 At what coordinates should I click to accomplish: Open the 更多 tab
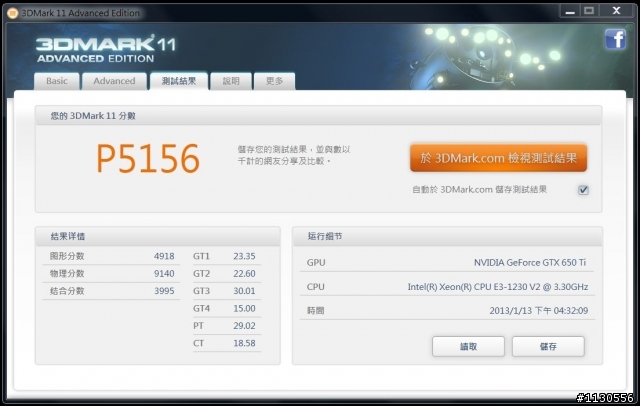[x=274, y=81]
